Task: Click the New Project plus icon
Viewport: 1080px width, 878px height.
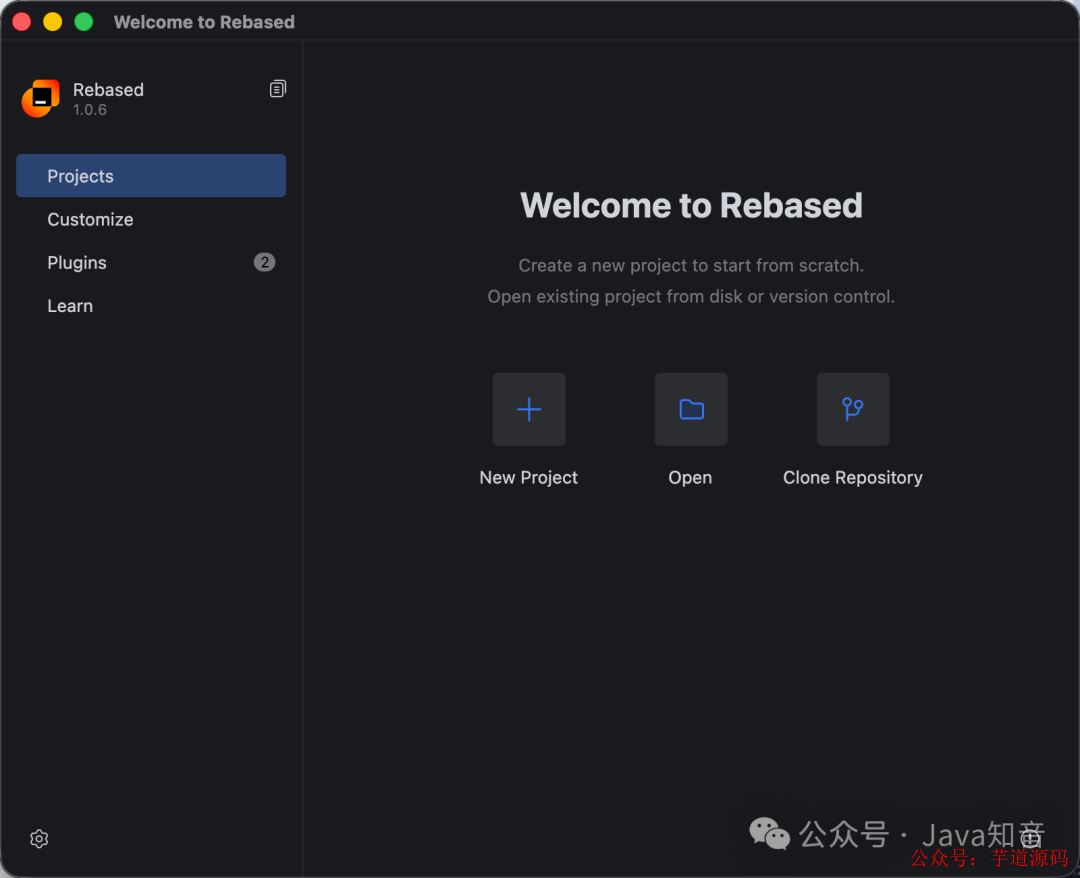Action: coord(528,409)
